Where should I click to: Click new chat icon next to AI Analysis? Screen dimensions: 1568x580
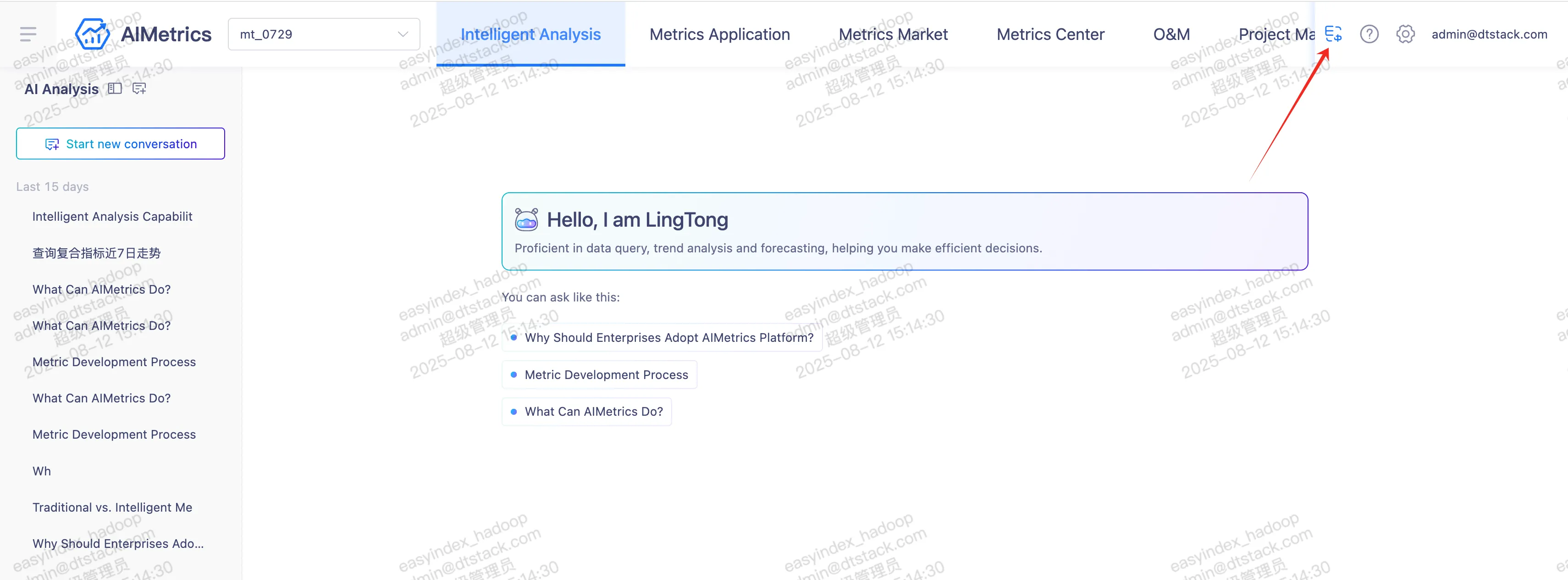pyautogui.click(x=139, y=89)
